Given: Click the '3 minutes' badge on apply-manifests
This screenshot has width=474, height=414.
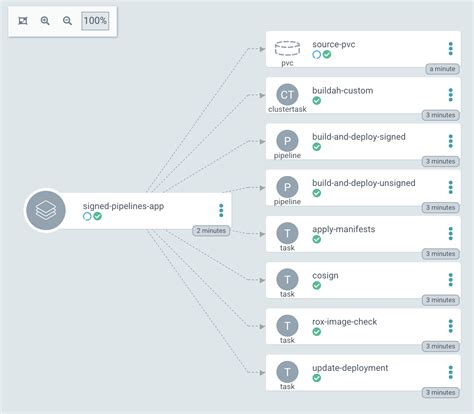Looking at the screenshot, I should pos(441,254).
